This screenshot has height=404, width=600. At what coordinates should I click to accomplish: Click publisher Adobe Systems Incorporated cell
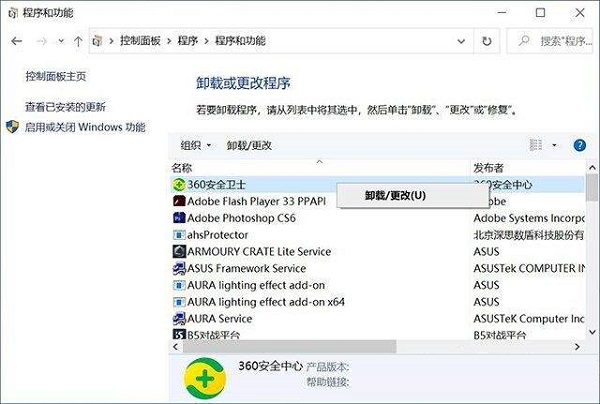(x=528, y=218)
